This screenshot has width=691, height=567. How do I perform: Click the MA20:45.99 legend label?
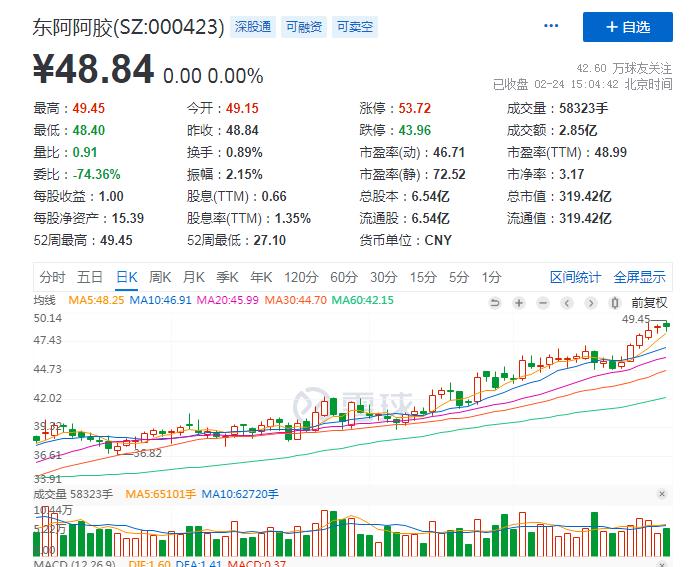[228, 300]
